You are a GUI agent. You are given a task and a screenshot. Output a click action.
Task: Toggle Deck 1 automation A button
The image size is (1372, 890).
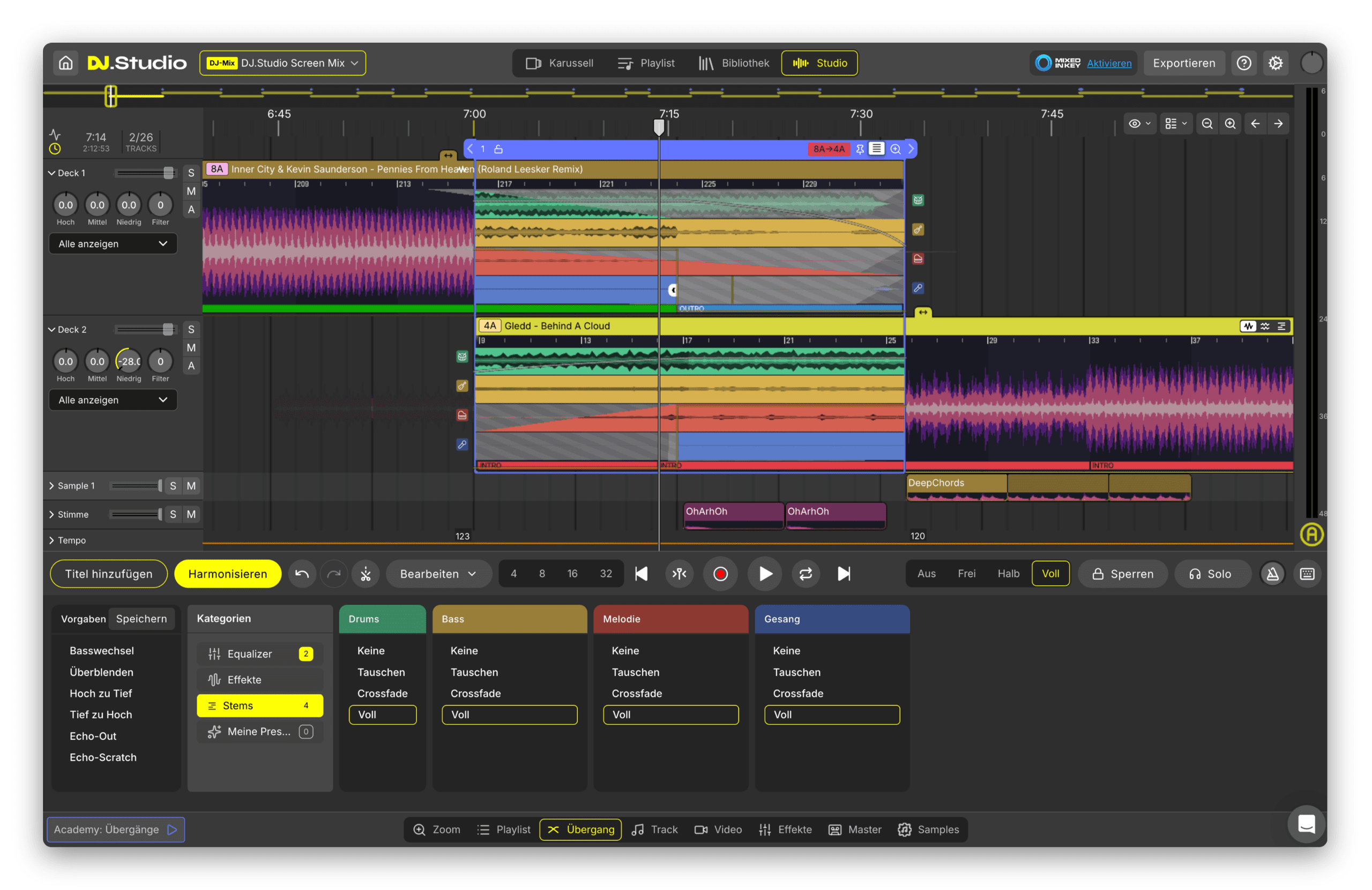tap(191, 210)
